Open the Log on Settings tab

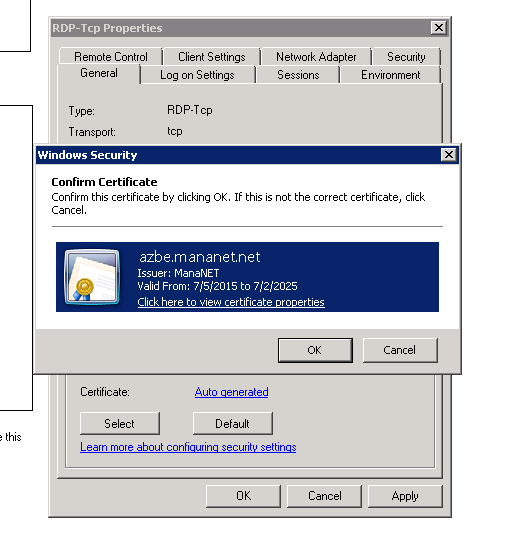(197, 75)
